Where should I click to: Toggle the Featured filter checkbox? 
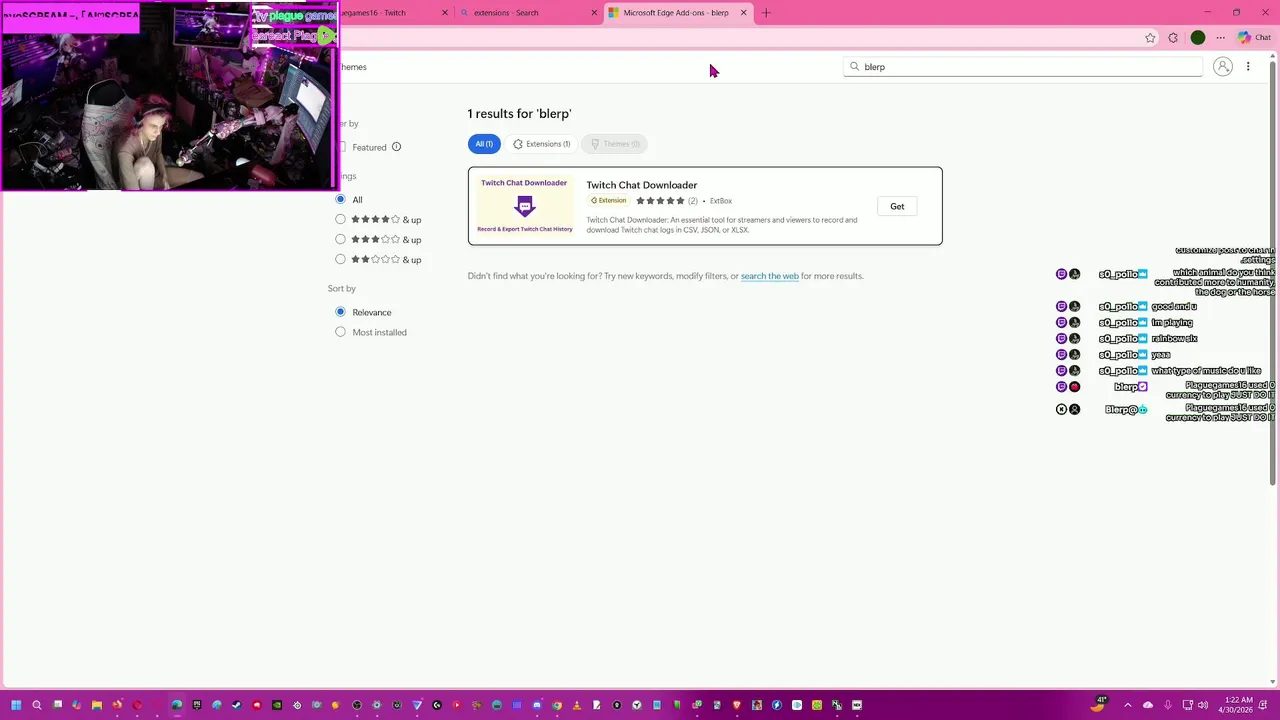(341, 147)
